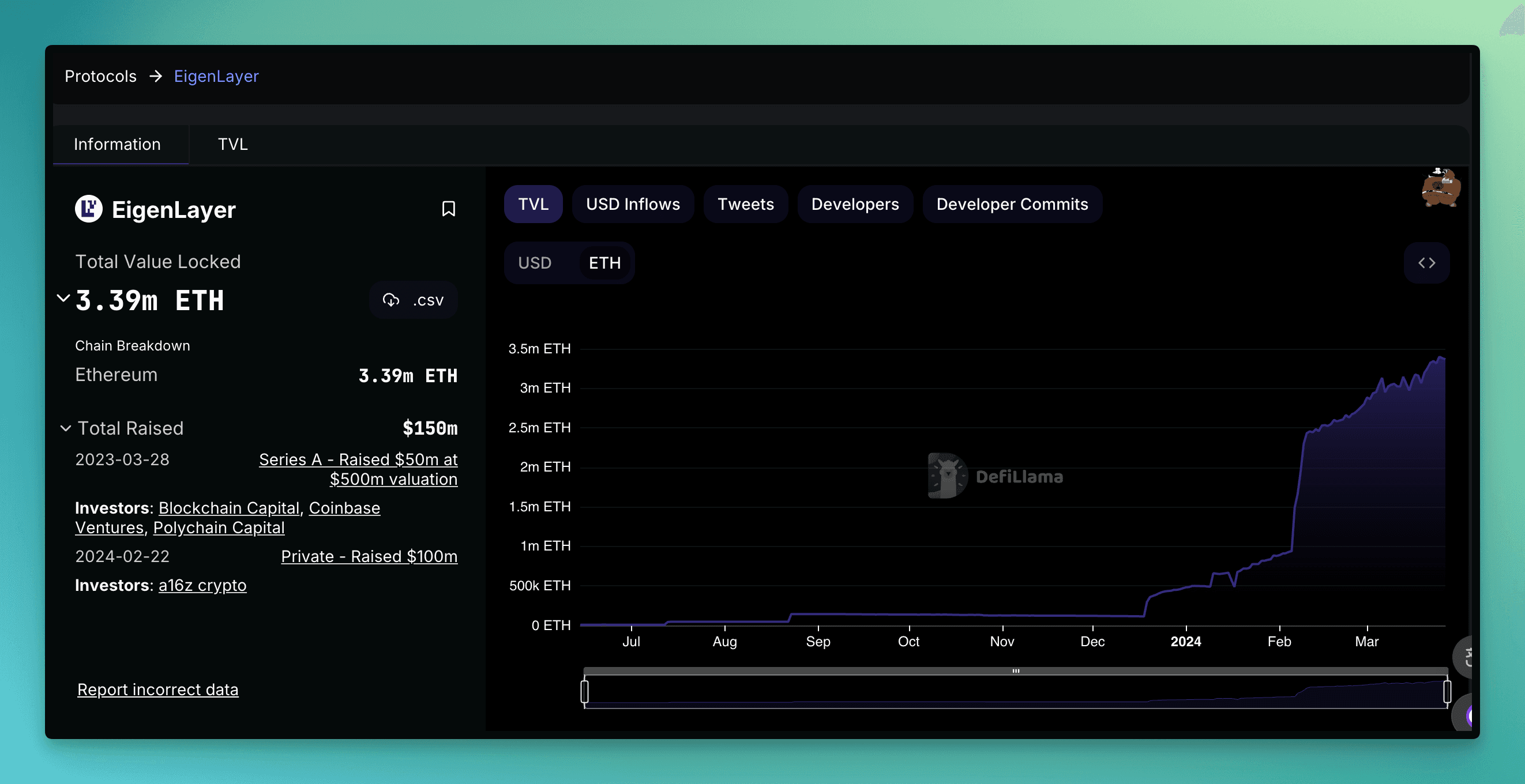1525x784 pixels.
Task: Click the USD Inflows button
Action: click(633, 204)
